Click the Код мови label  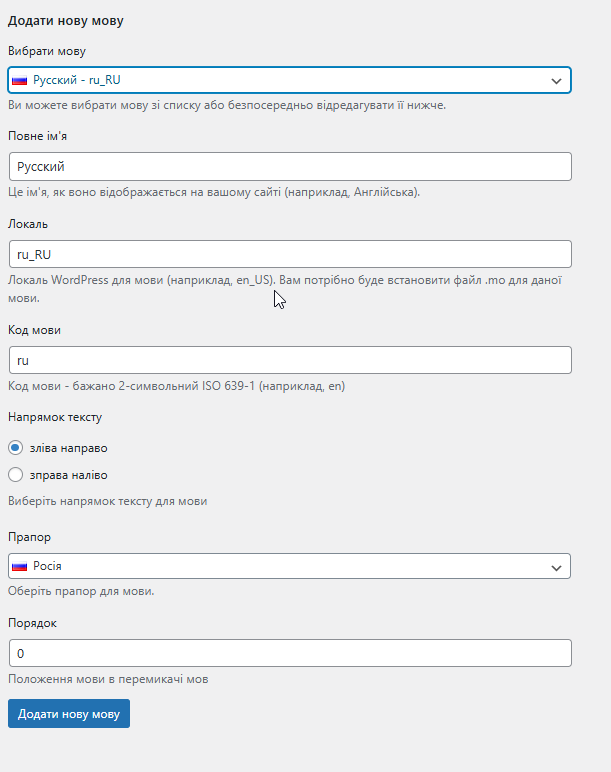click(35, 330)
